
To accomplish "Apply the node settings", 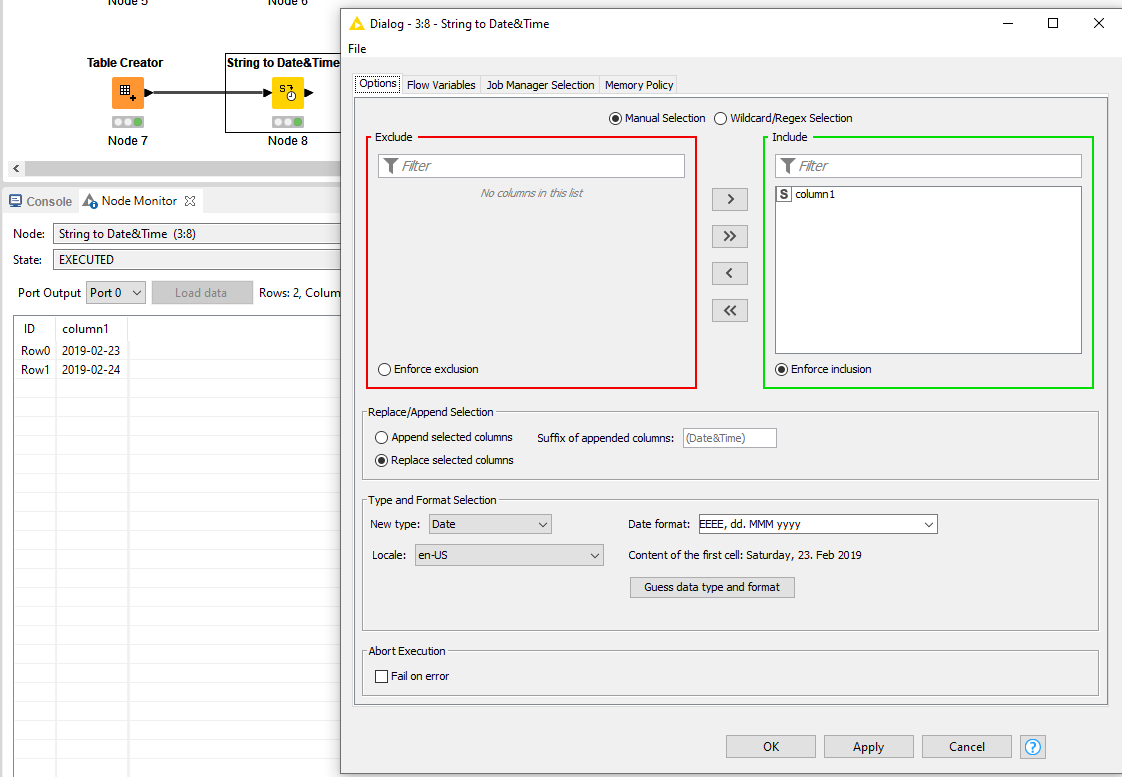I will click(x=868, y=746).
